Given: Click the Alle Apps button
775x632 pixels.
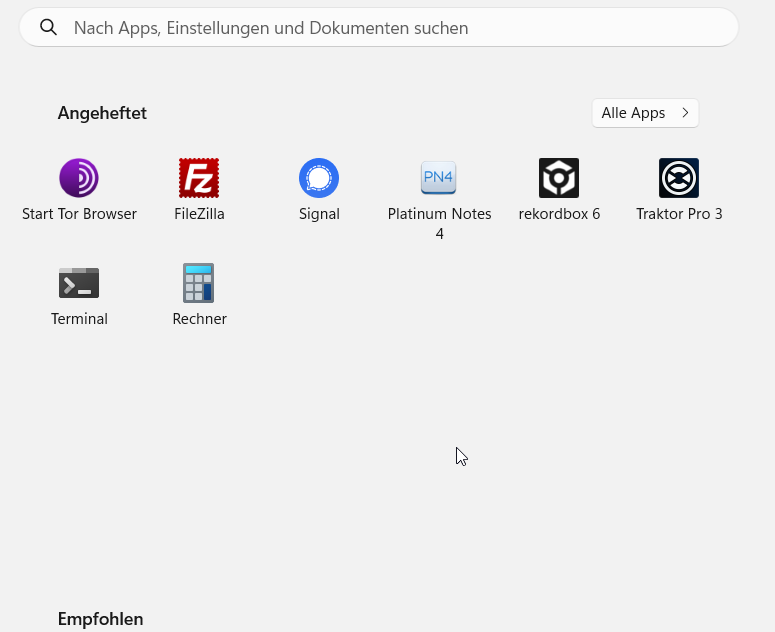Looking at the screenshot, I should point(646,113).
